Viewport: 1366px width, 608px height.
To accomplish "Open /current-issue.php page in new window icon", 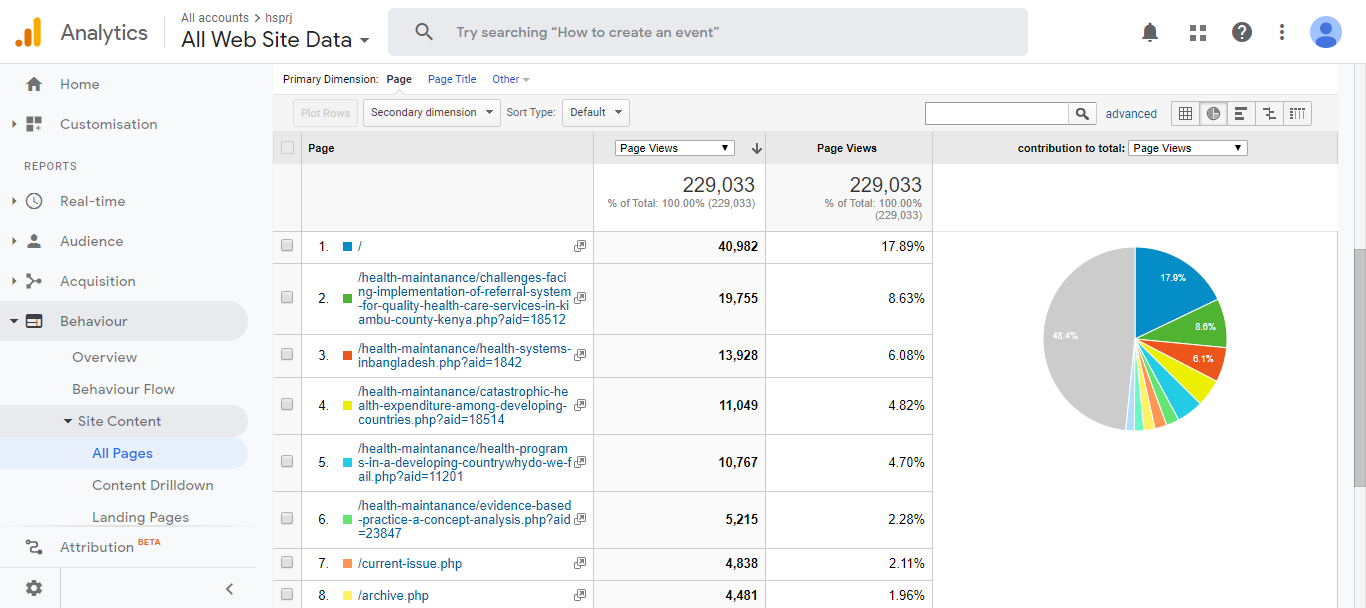I will pyautogui.click(x=580, y=563).
